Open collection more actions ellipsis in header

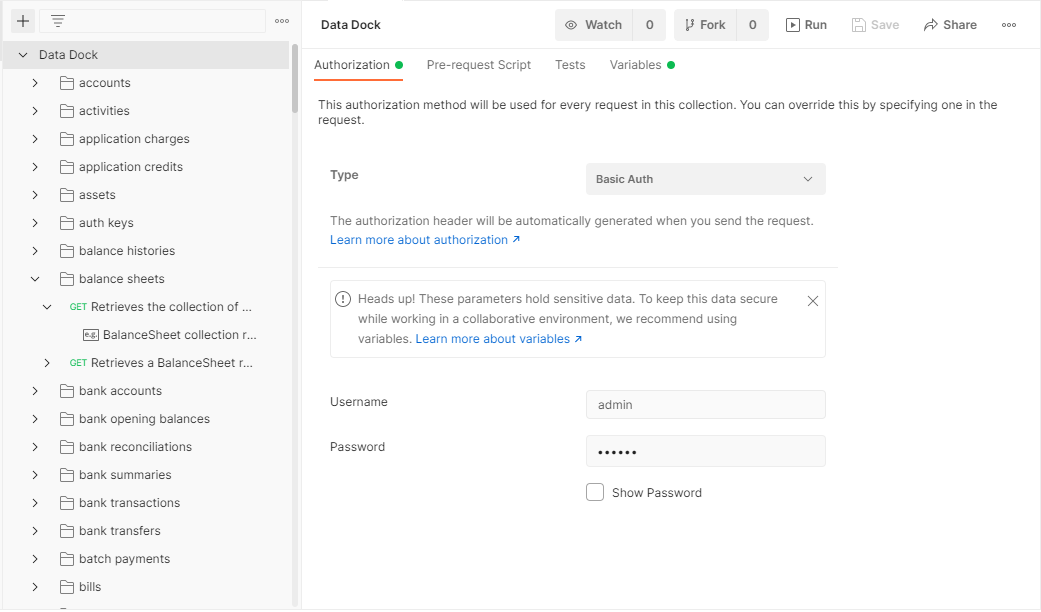pyautogui.click(x=1008, y=25)
